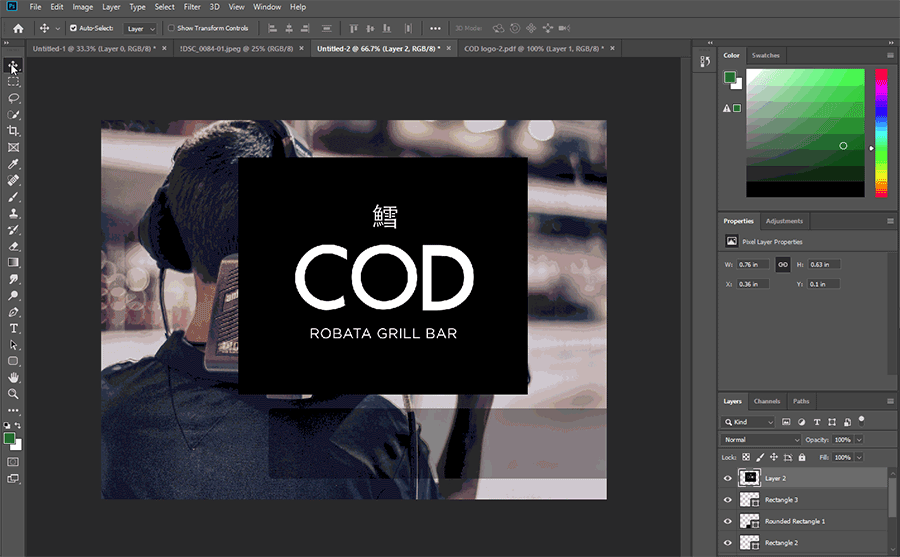The height and width of the screenshot is (557, 900).
Task: Open the Fill slider dropdown arrow
Action: click(x=859, y=458)
